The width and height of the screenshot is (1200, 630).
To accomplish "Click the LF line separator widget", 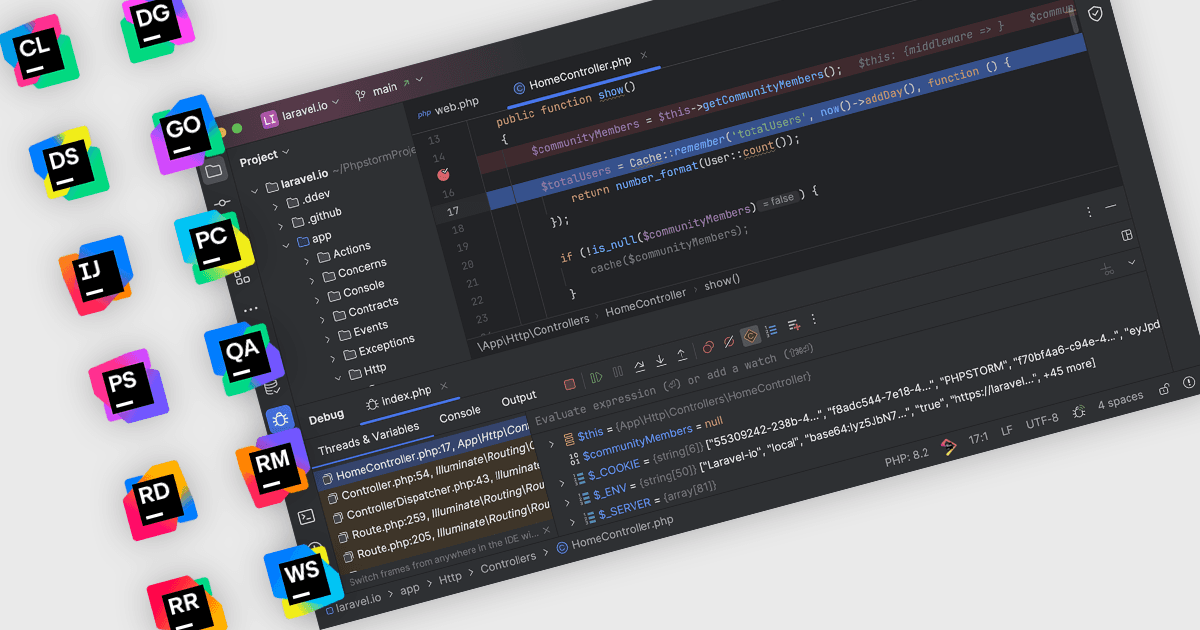I will pyautogui.click(x=1007, y=430).
